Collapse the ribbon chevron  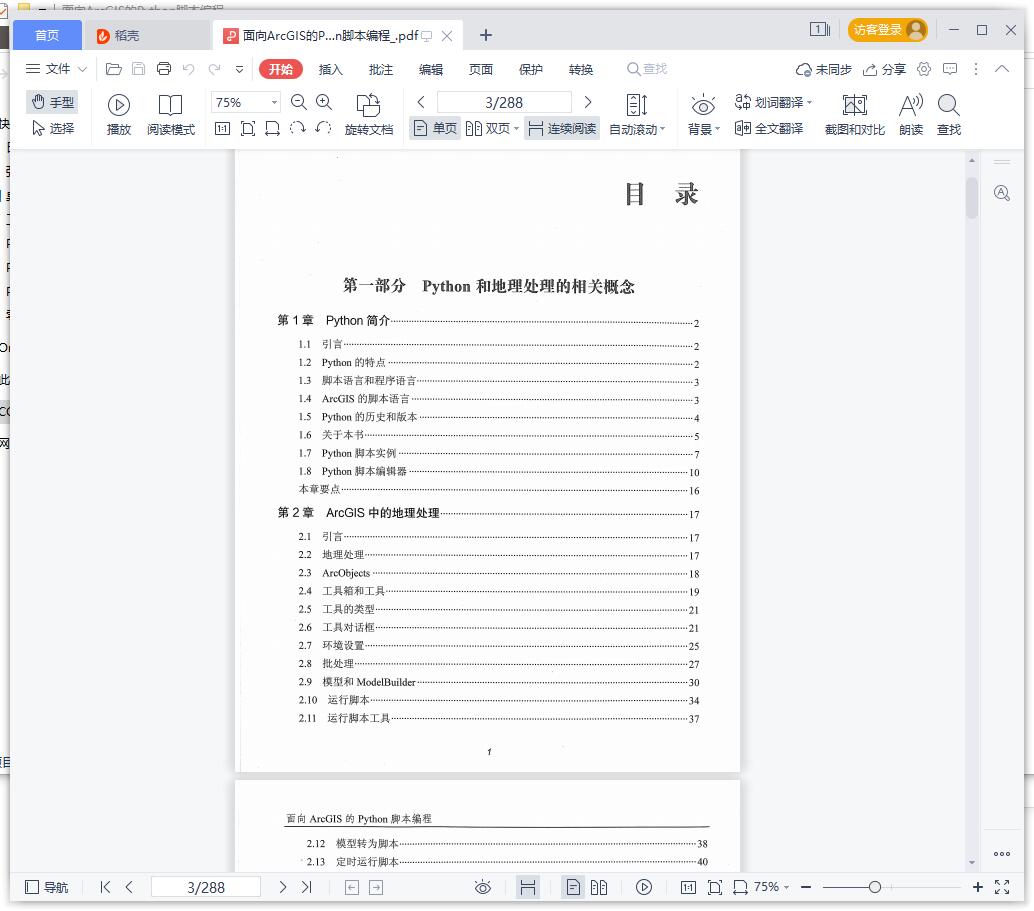(1002, 69)
